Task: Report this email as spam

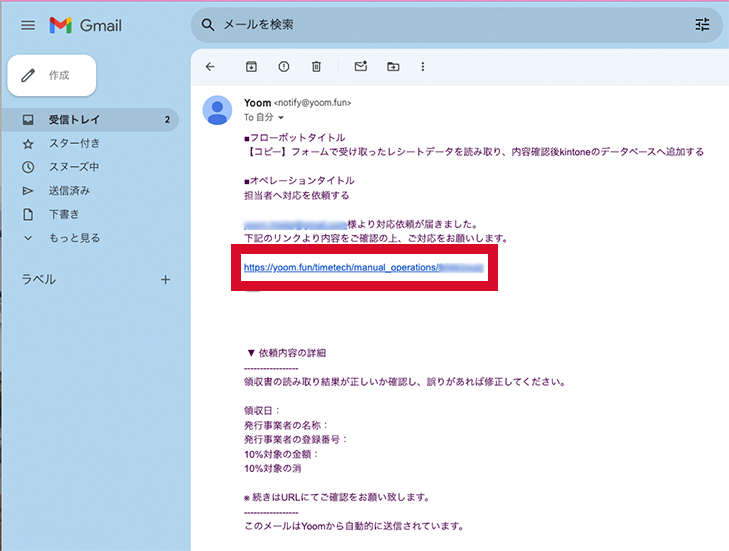Action: tap(284, 67)
